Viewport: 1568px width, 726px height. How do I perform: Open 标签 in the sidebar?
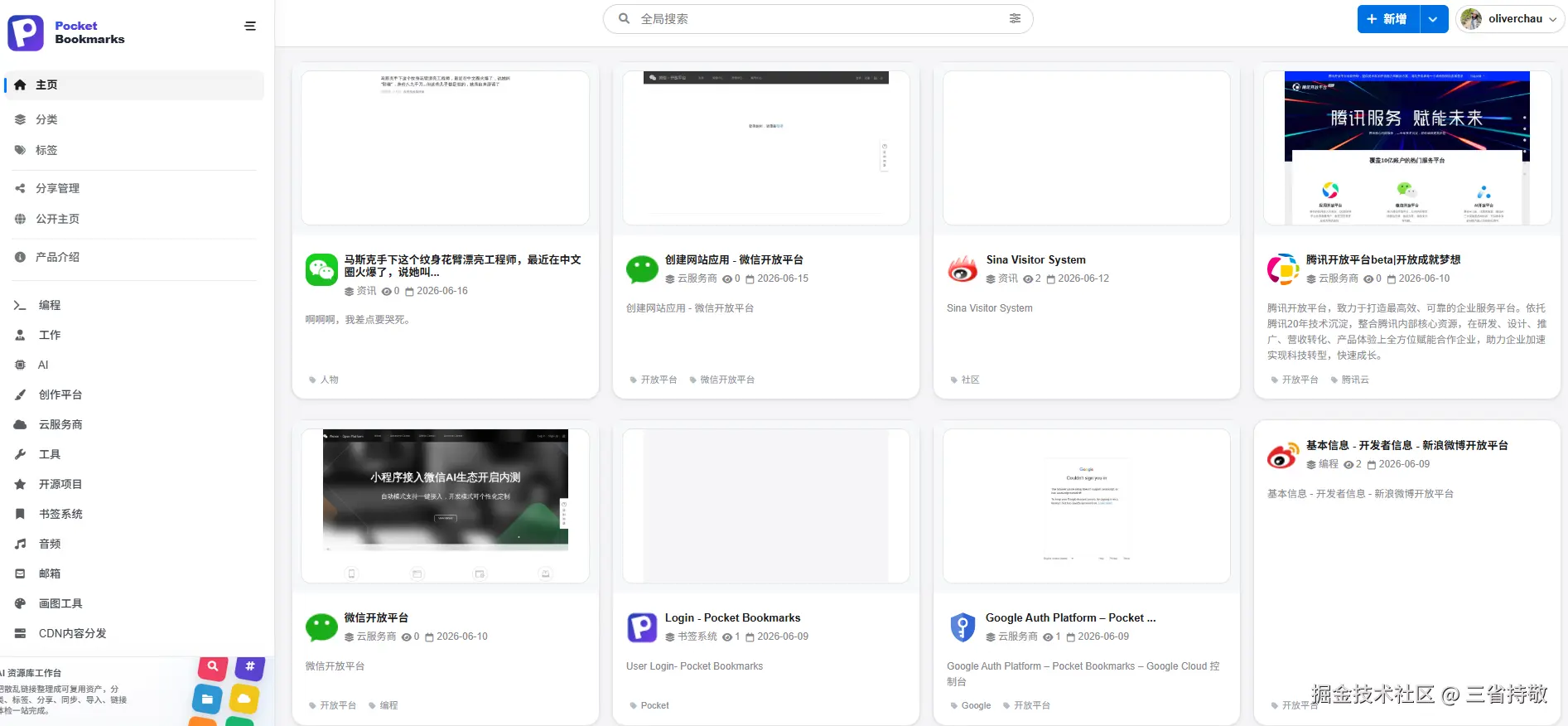click(134, 150)
